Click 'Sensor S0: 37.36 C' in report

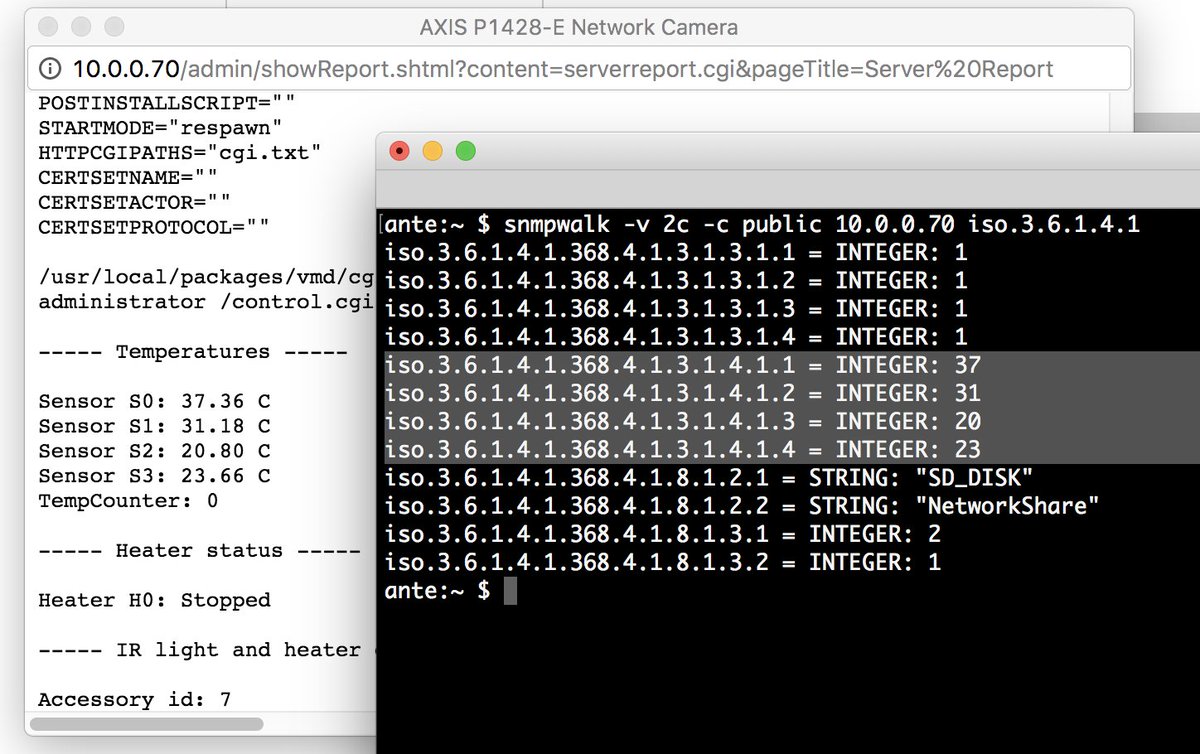click(154, 401)
